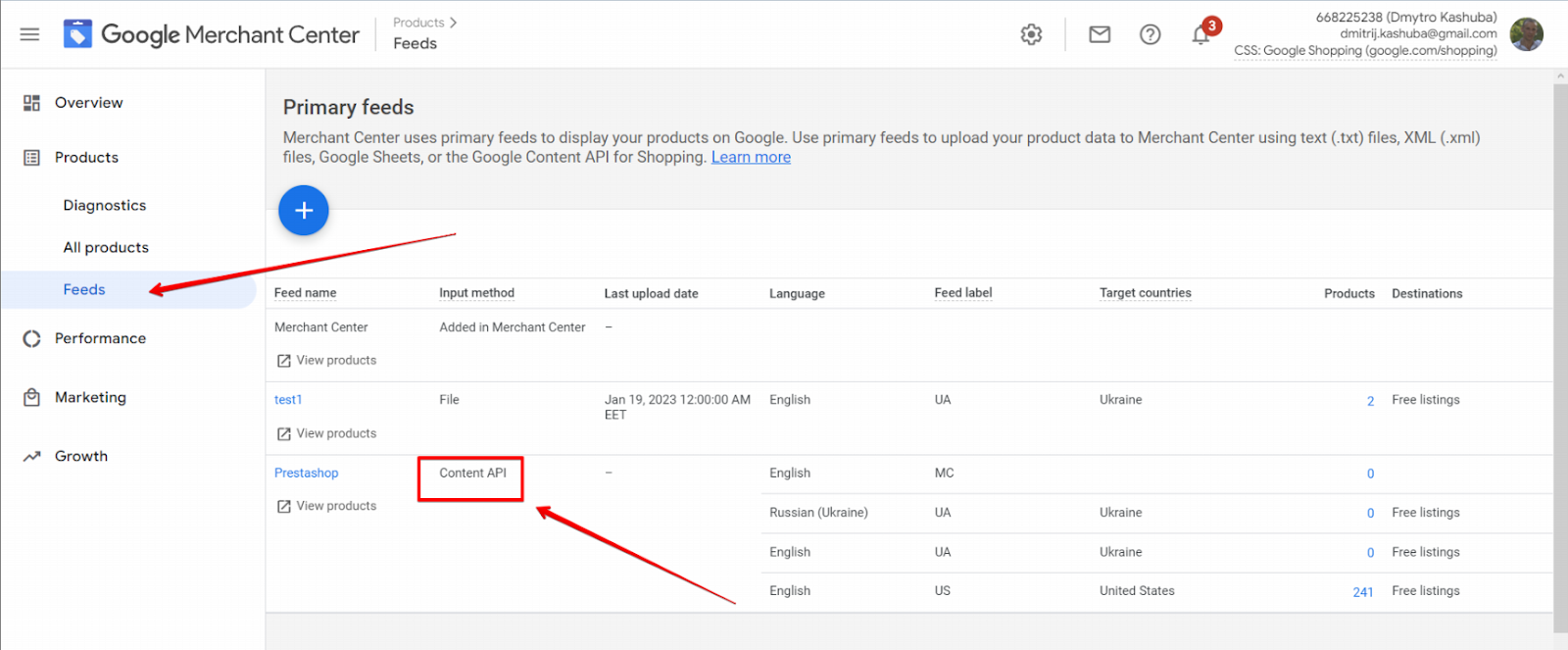View products for Prestashop feed

336,506
